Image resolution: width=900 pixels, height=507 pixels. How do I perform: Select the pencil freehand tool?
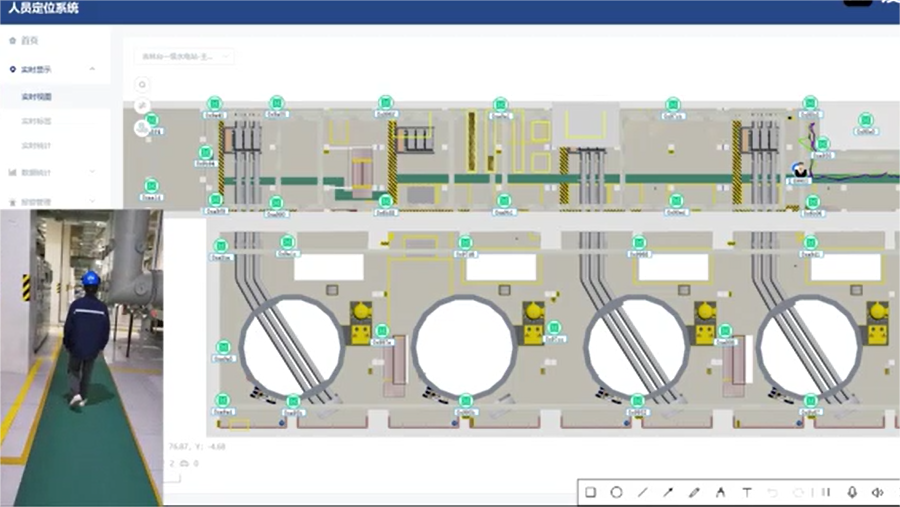pos(694,492)
